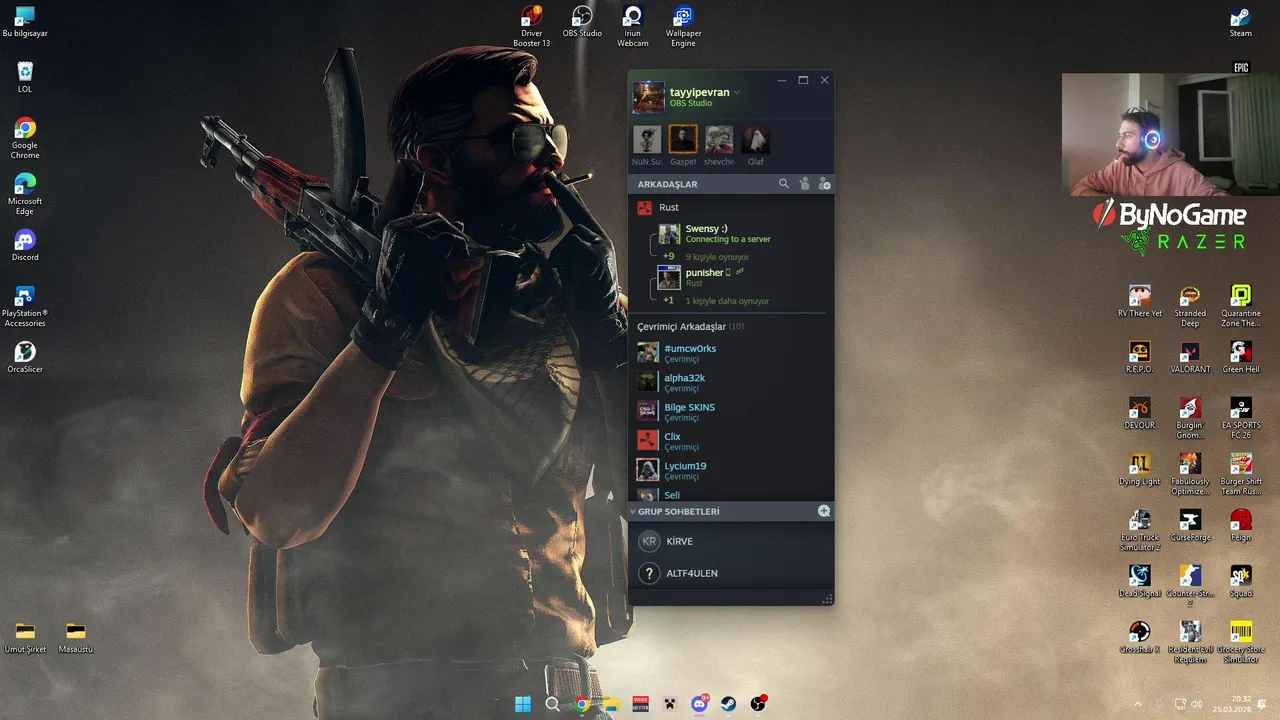Click Olaf favorite friend thumbnail

click(x=755, y=139)
